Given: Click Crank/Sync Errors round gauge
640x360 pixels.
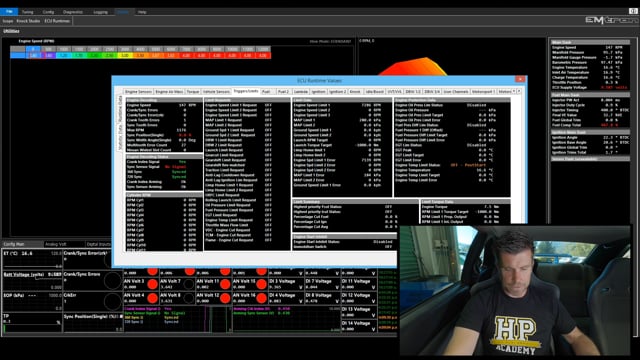Looking at the screenshot, I should pos(112,281).
